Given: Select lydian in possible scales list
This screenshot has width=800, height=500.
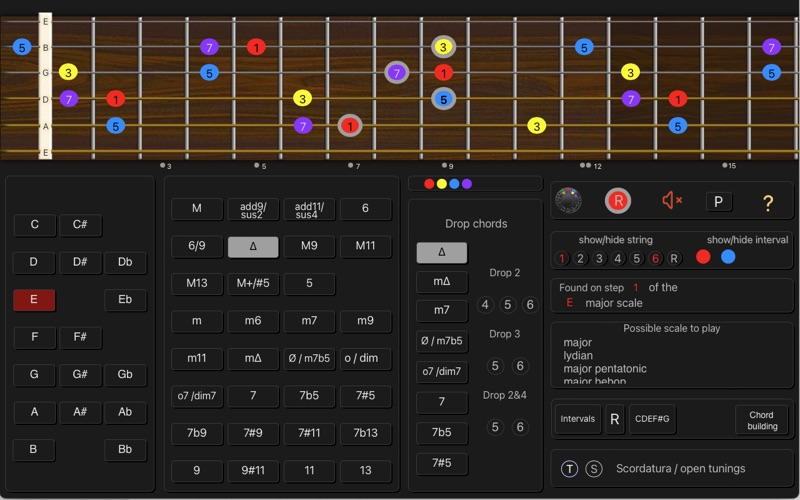Looking at the screenshot, I should coord(578,356).
